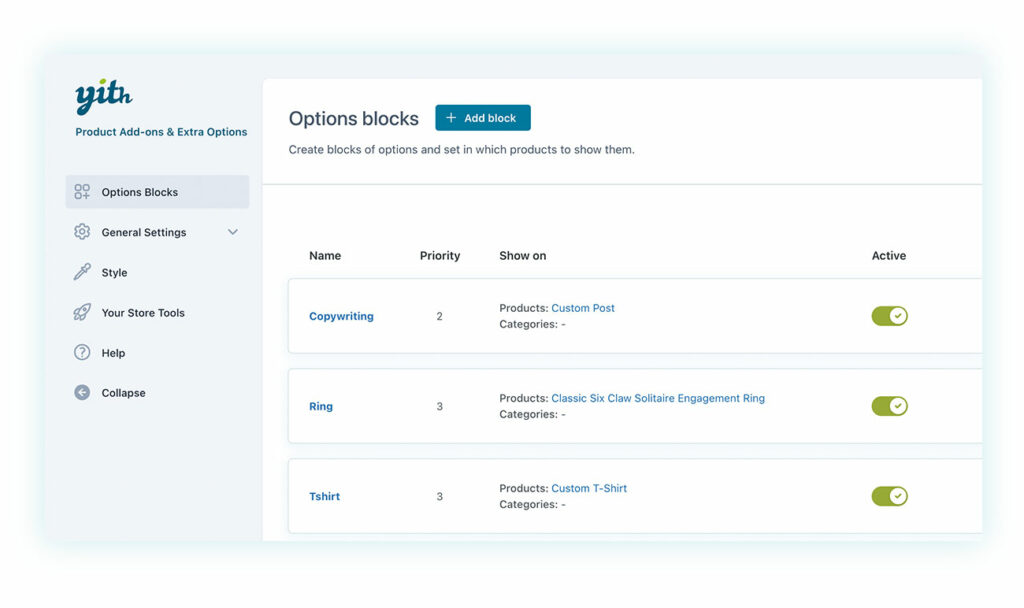The height and width of the screenshot is (608, 1024).
Task: Click the Options Blocks grid icon
Action: click(x=82, y=192)
